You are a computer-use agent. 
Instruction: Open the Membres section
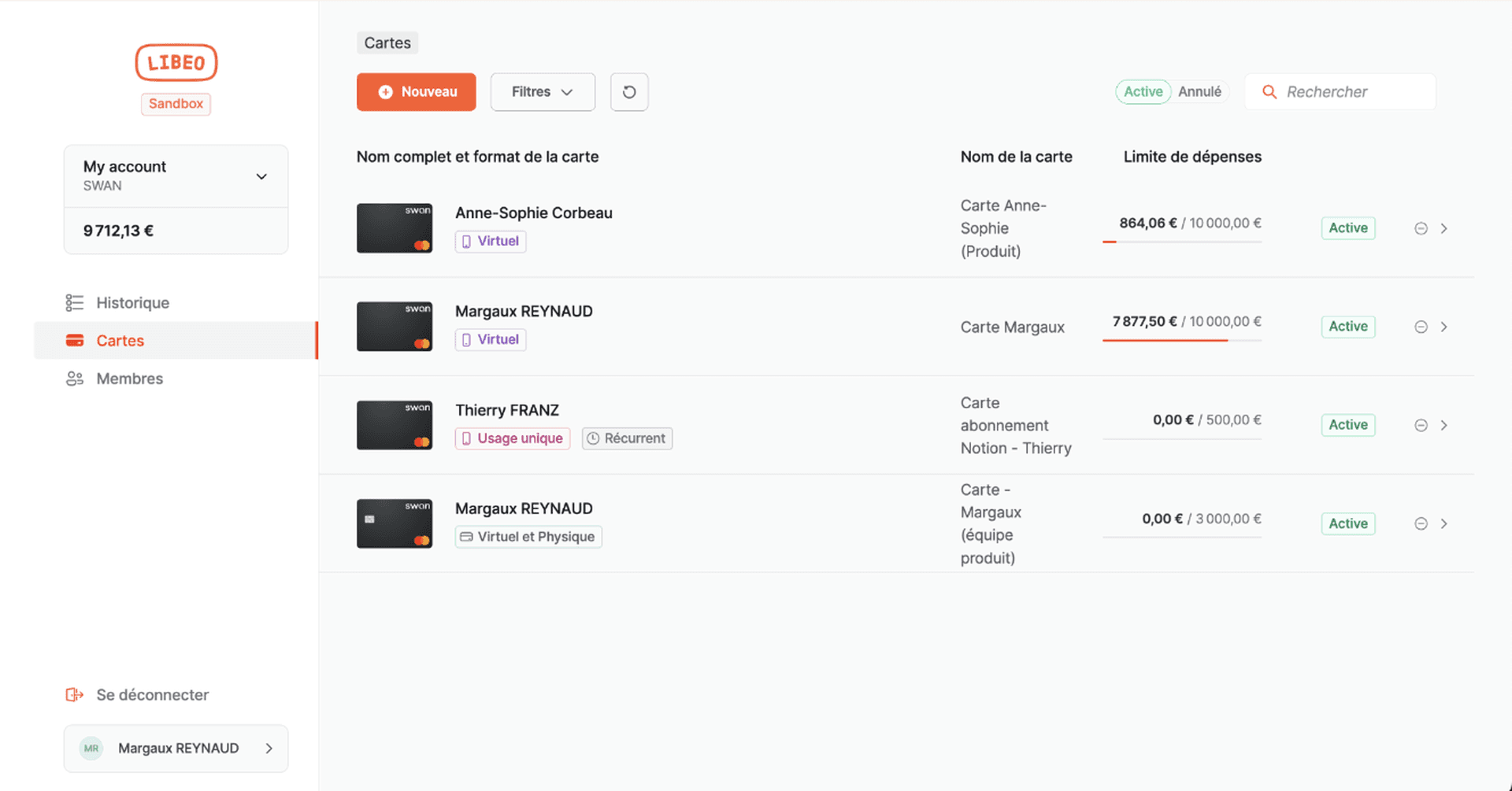point(129,379)
